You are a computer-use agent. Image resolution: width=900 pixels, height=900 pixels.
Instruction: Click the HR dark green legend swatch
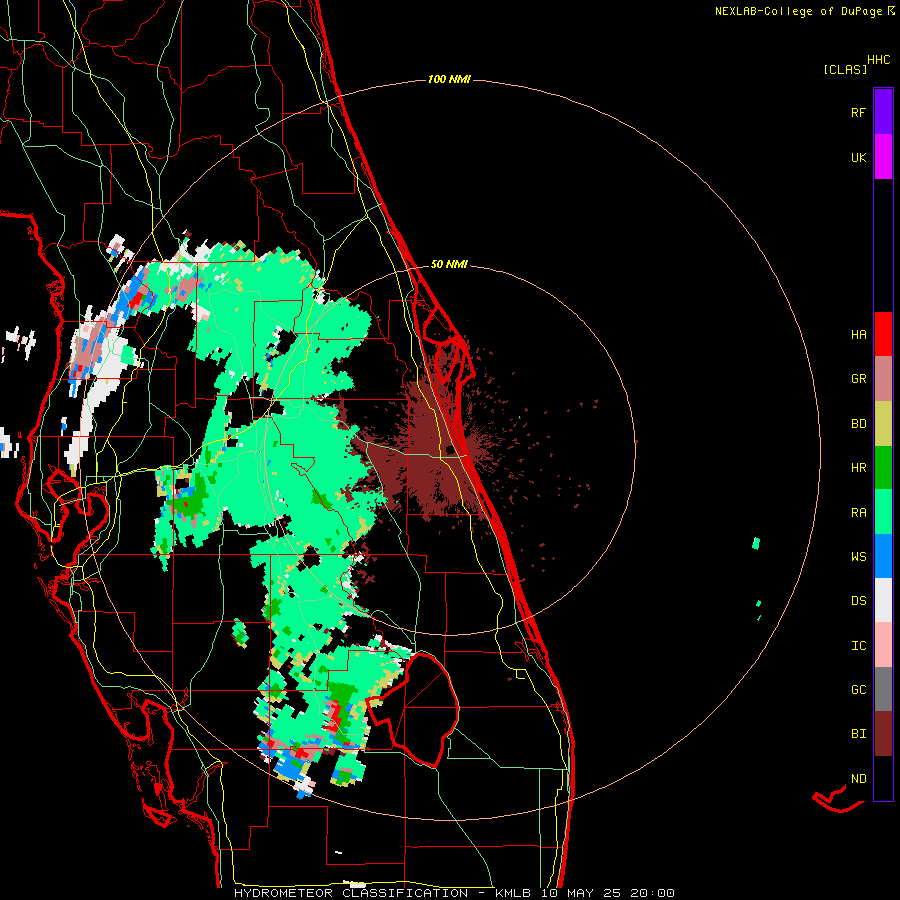coord(883,468)
